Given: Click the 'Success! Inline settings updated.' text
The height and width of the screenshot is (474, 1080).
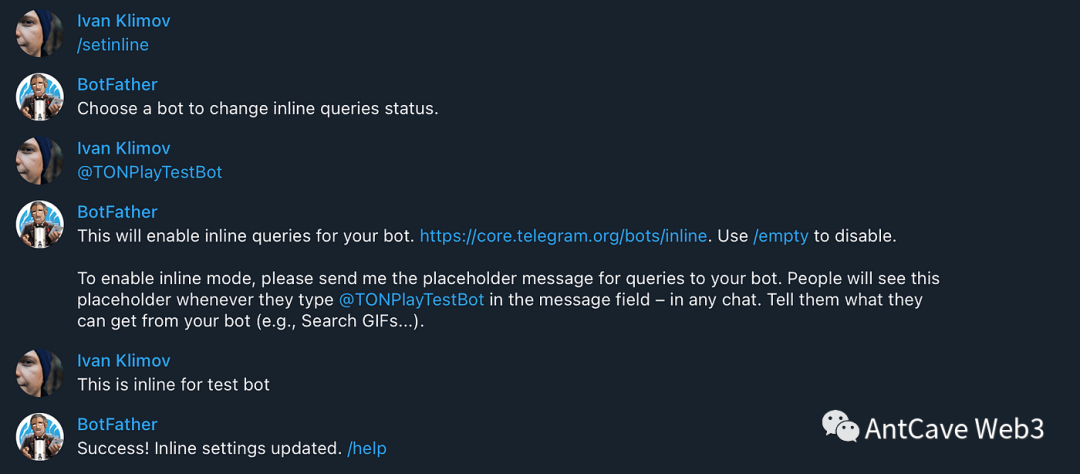Looking at the screenshot, I should click(x=209, y=448).
